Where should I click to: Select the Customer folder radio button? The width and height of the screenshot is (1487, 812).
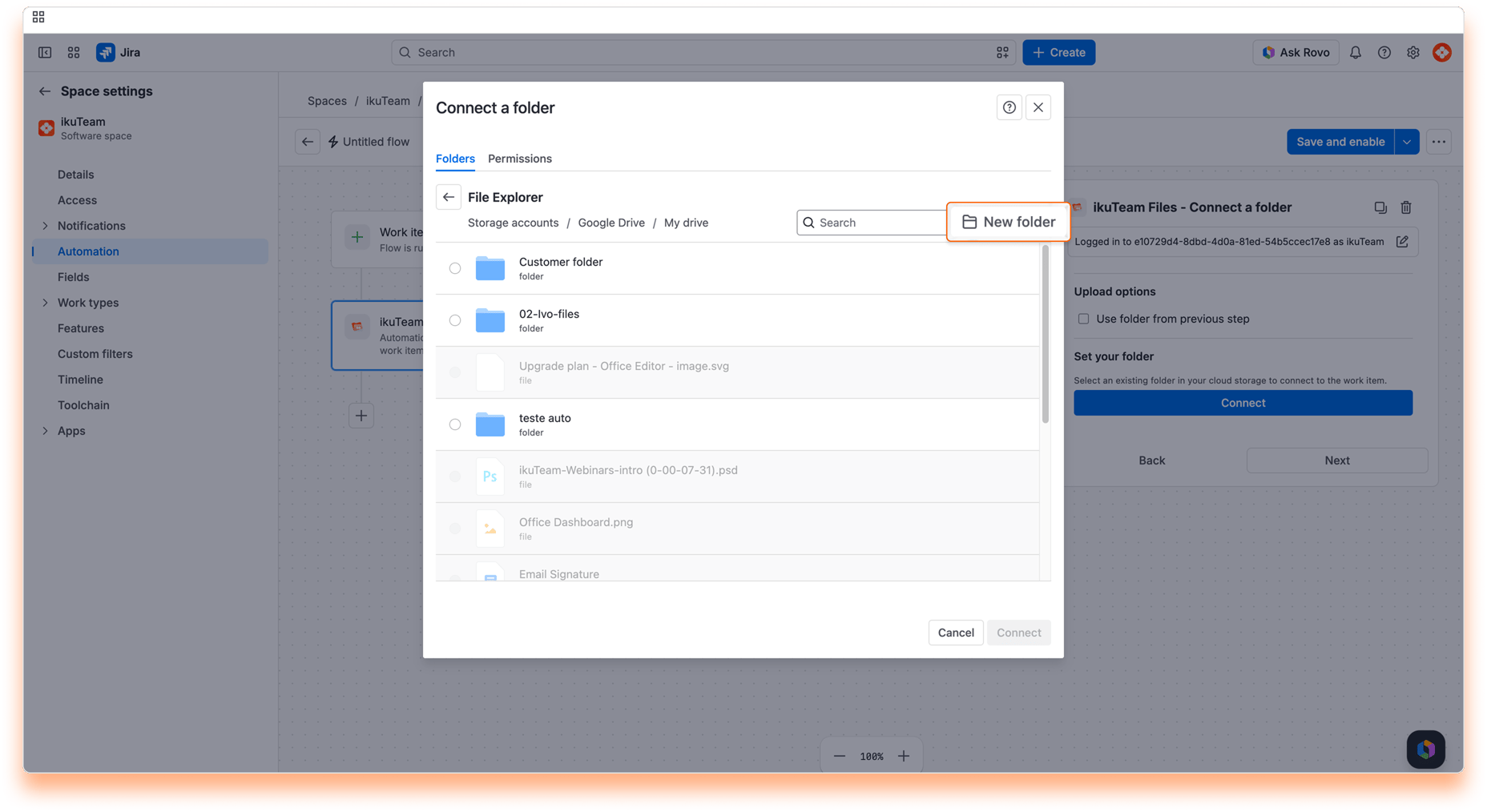[455, 268]
